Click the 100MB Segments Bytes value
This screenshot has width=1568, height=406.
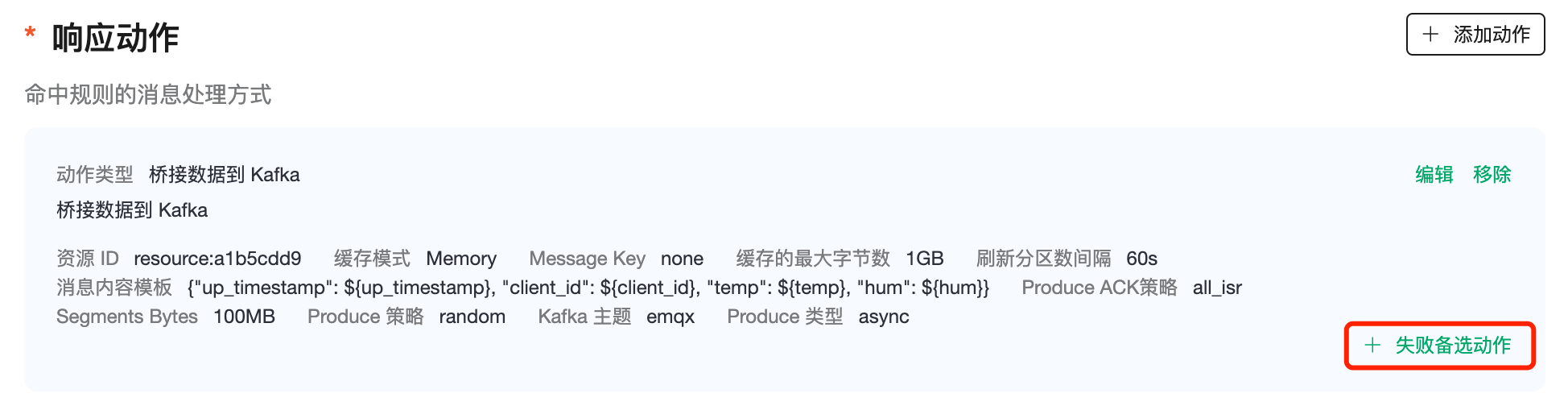click(244, 317)
